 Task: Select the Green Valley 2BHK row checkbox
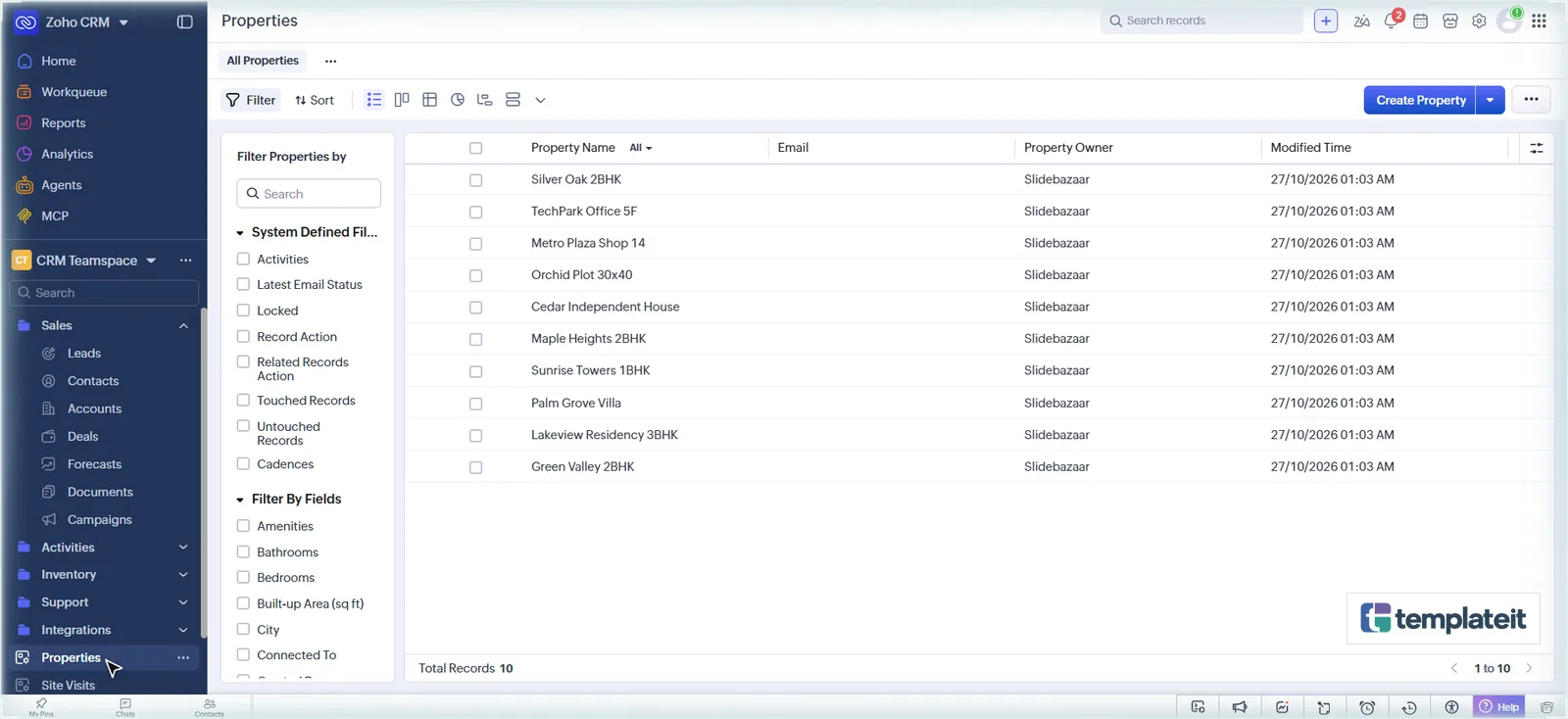click(x=475, y=467)
